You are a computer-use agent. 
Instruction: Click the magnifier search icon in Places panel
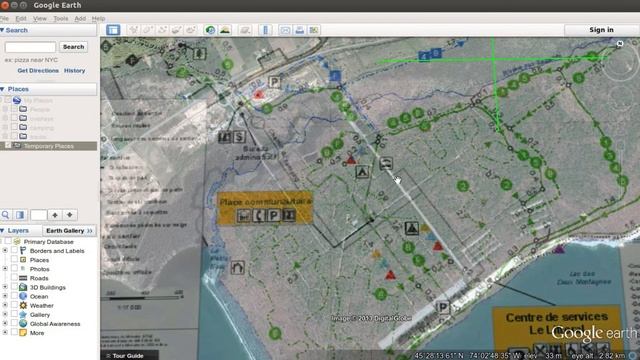point(6,215)
